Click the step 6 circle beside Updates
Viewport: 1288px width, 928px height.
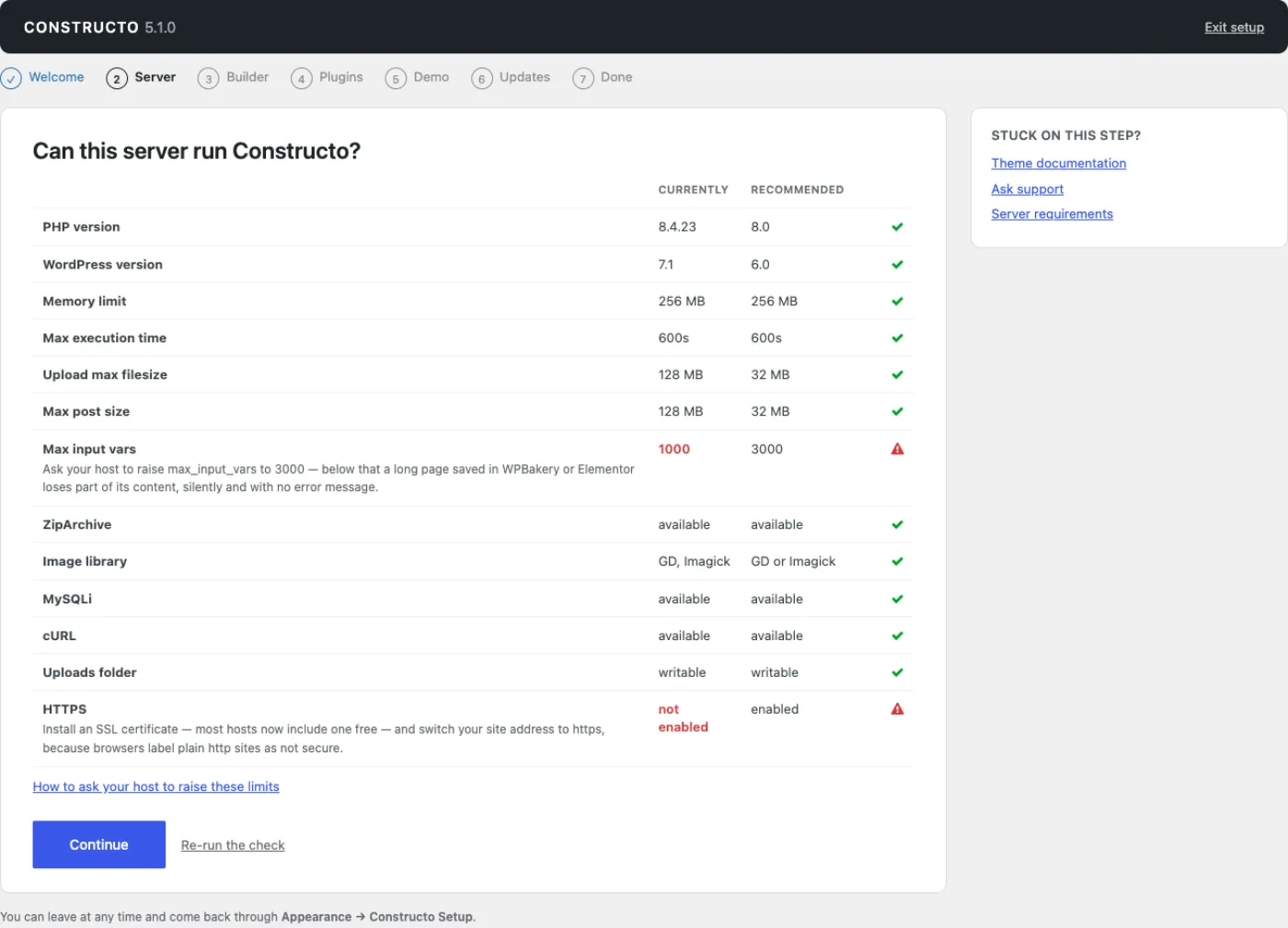point(482,78)
